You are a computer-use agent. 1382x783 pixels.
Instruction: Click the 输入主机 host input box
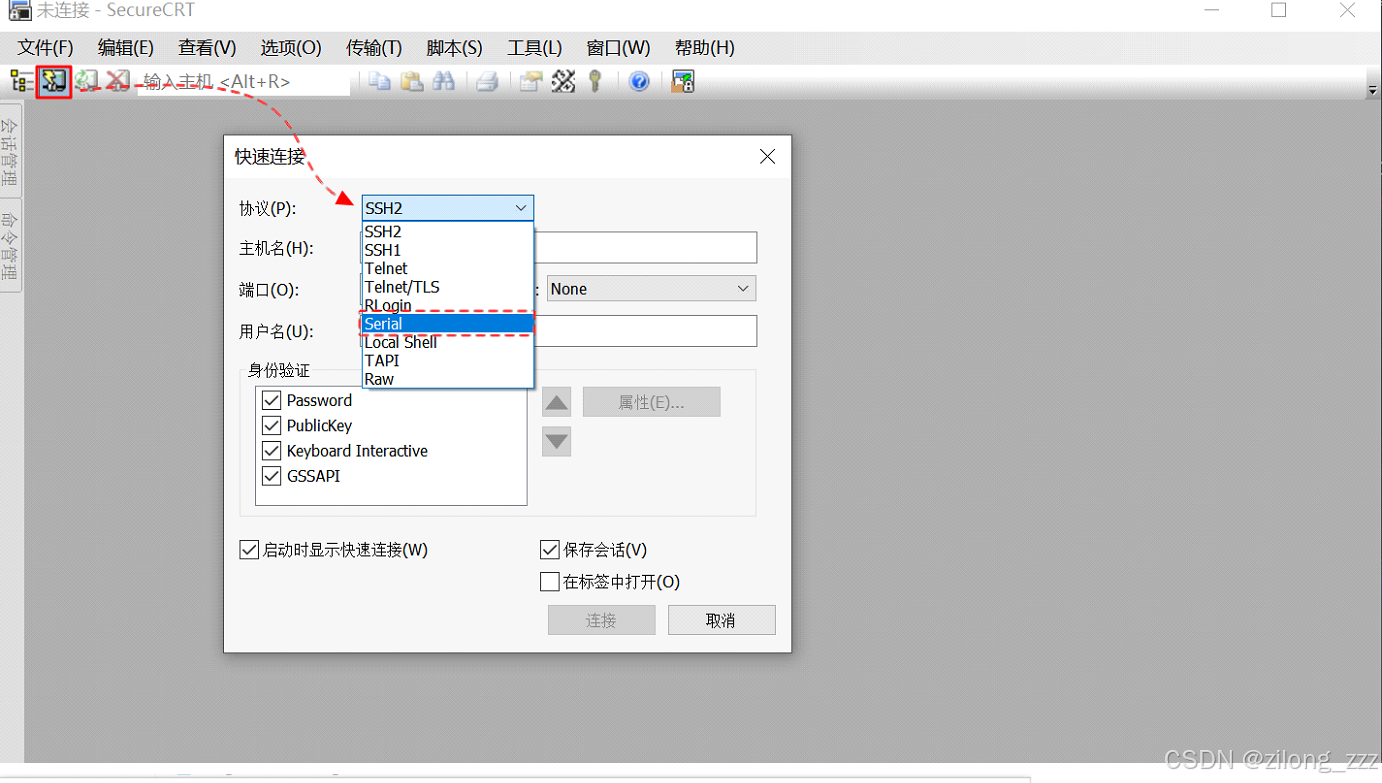244,82
